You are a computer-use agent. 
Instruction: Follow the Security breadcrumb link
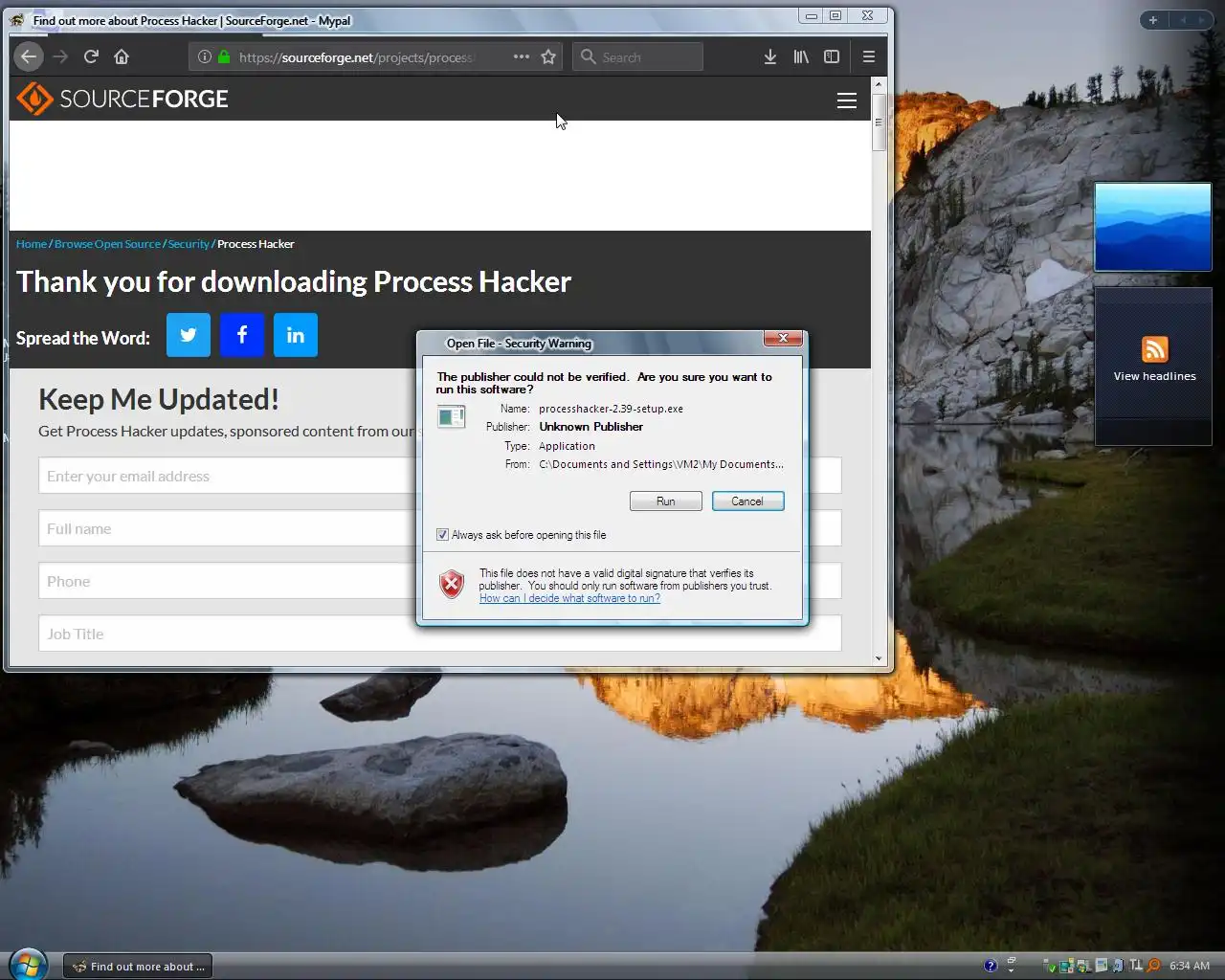coord(189,244)
